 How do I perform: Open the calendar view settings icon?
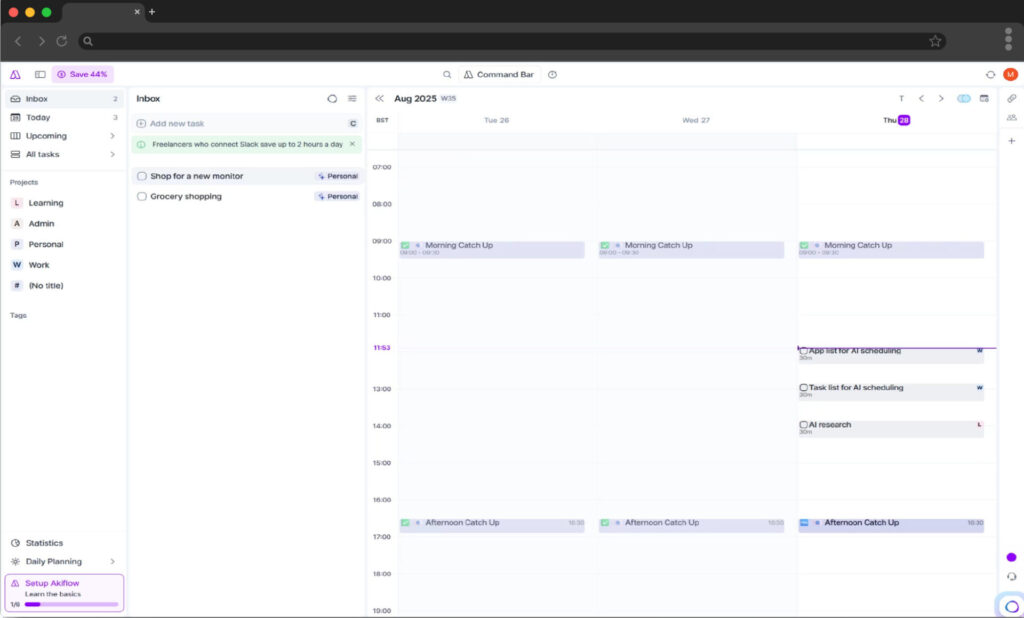click(x=984, y=99)
